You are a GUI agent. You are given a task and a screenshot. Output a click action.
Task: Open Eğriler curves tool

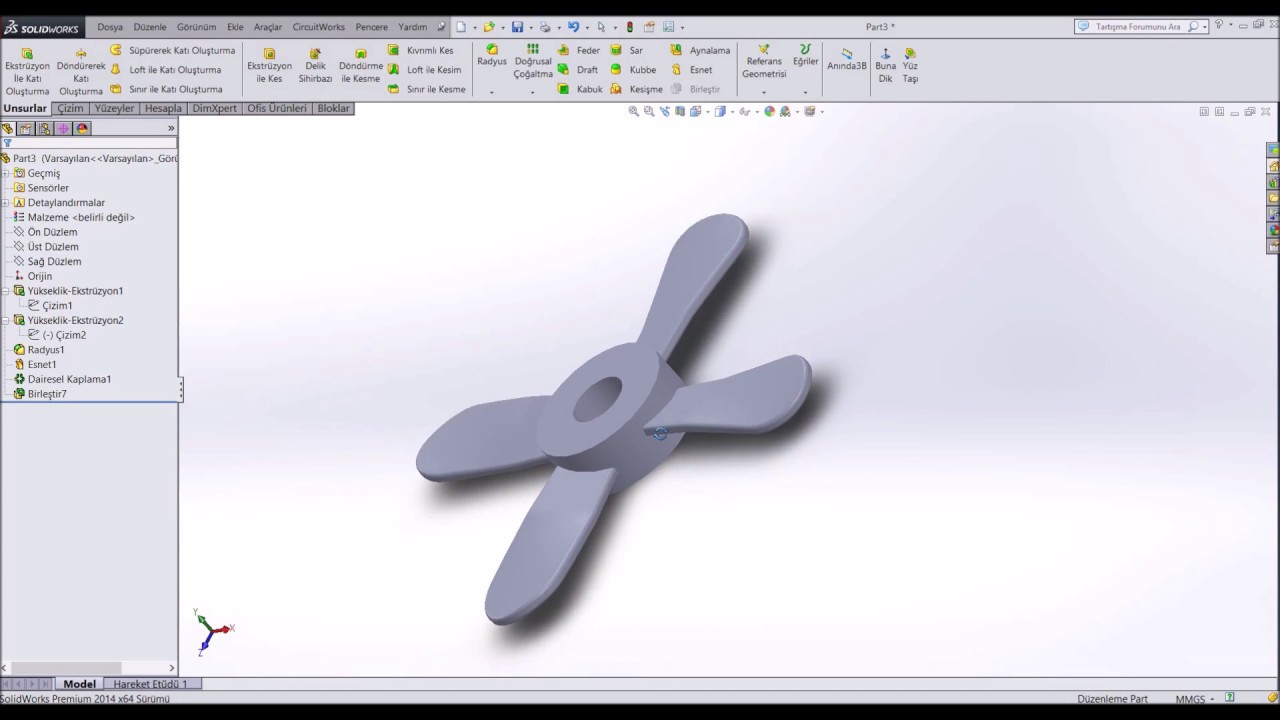click(x=806, y=55)
